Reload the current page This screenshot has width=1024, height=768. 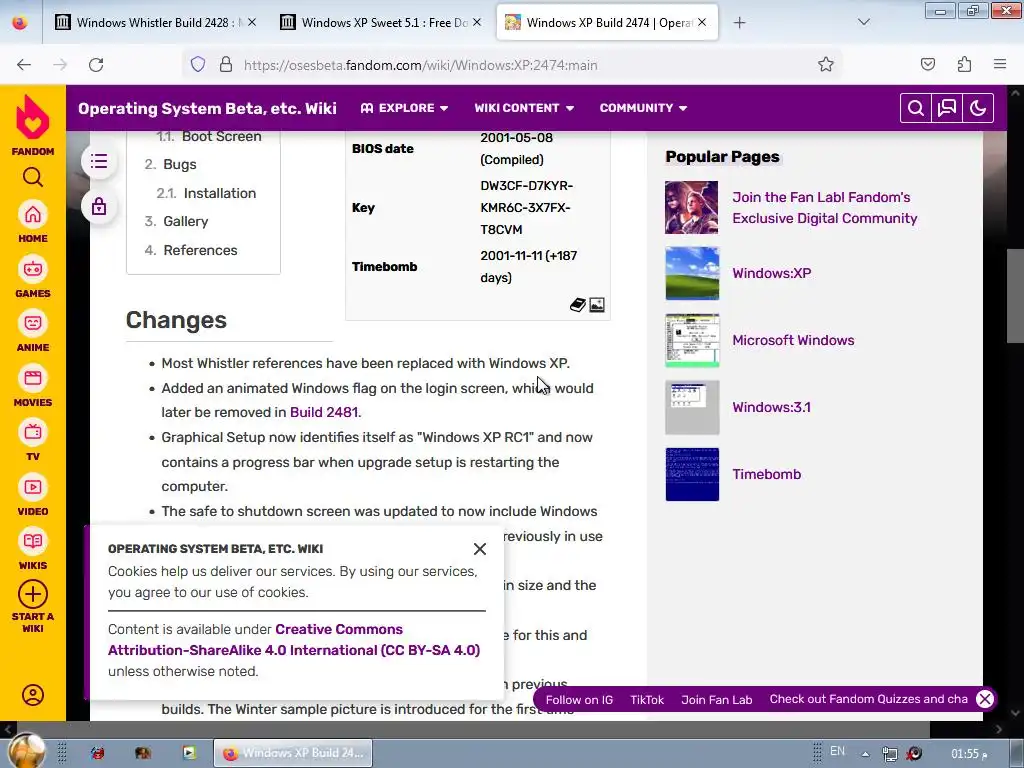click(96, 65)
